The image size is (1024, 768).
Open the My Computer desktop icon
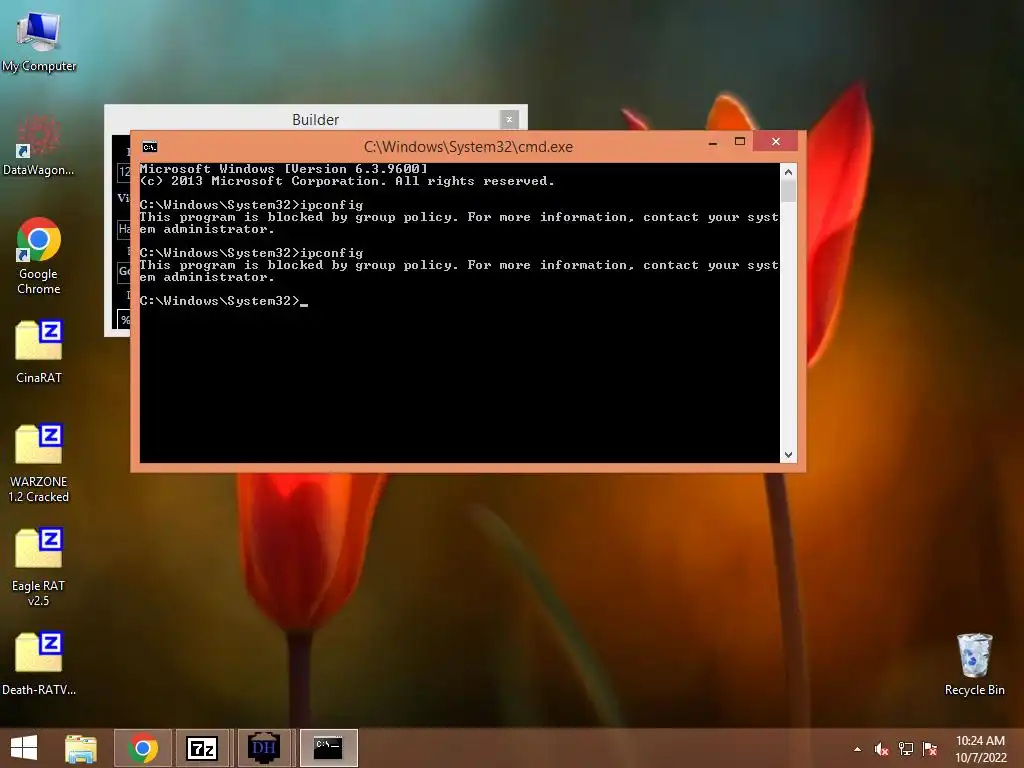pos(39,41)
